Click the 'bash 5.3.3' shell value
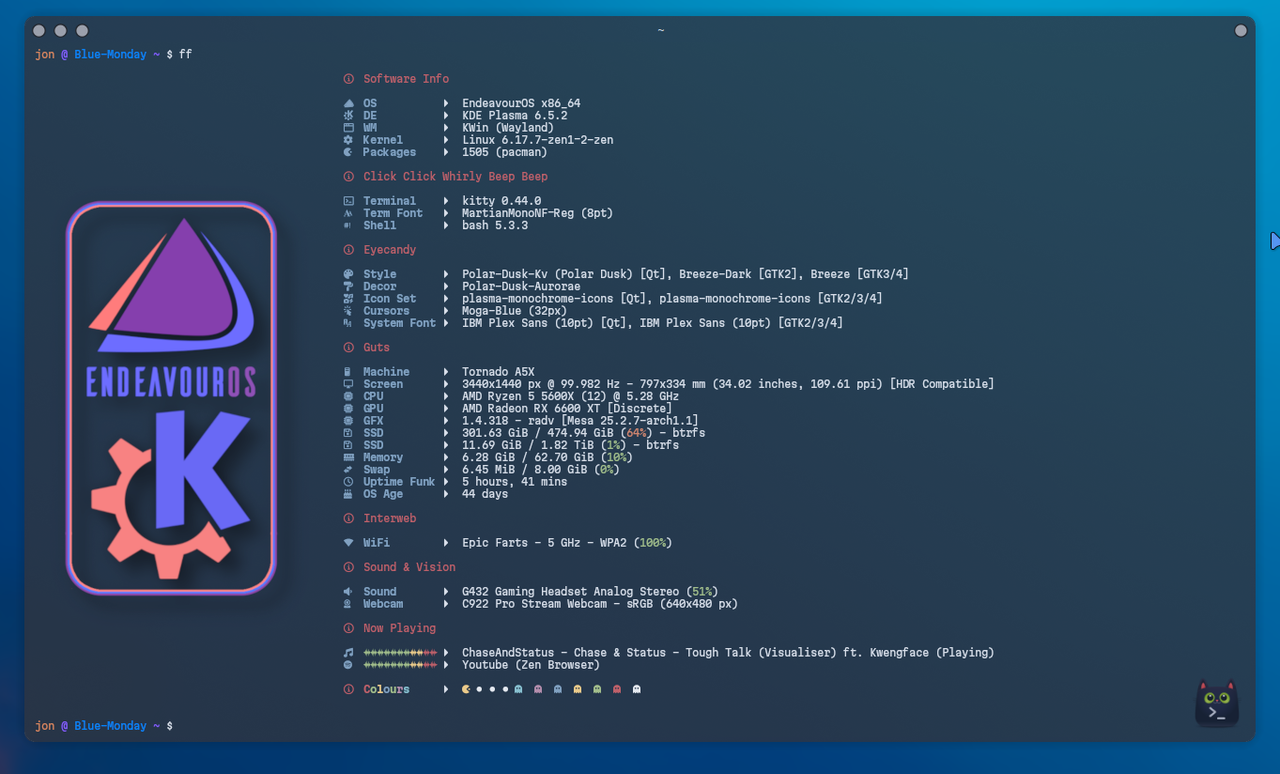Viewport: 1280px width, 774px height. 495,226
